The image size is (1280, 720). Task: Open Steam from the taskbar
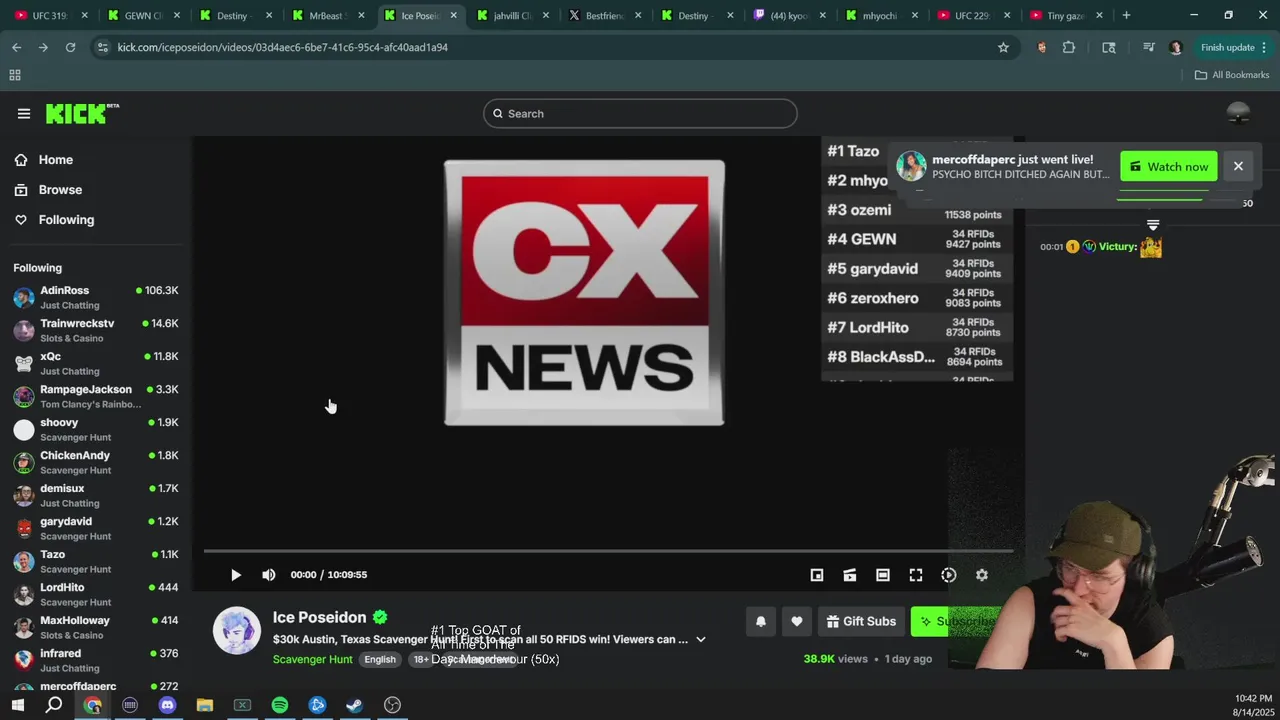pyautogui.click(x=355, y=705)
